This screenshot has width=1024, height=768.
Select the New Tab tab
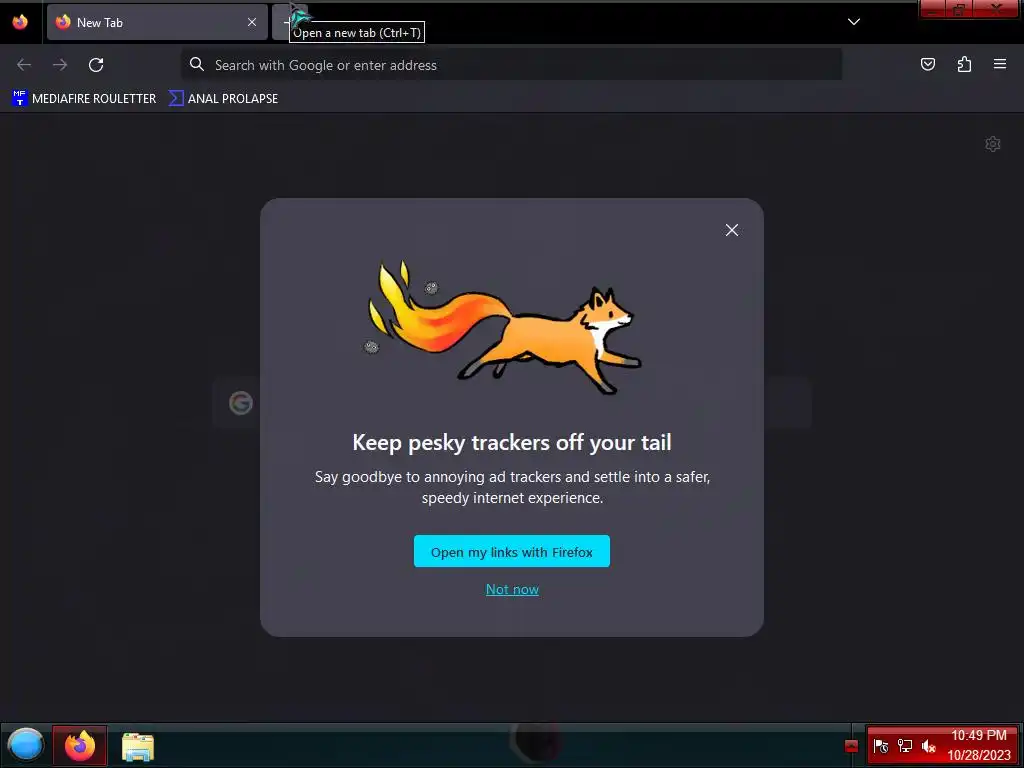point(157,22)
